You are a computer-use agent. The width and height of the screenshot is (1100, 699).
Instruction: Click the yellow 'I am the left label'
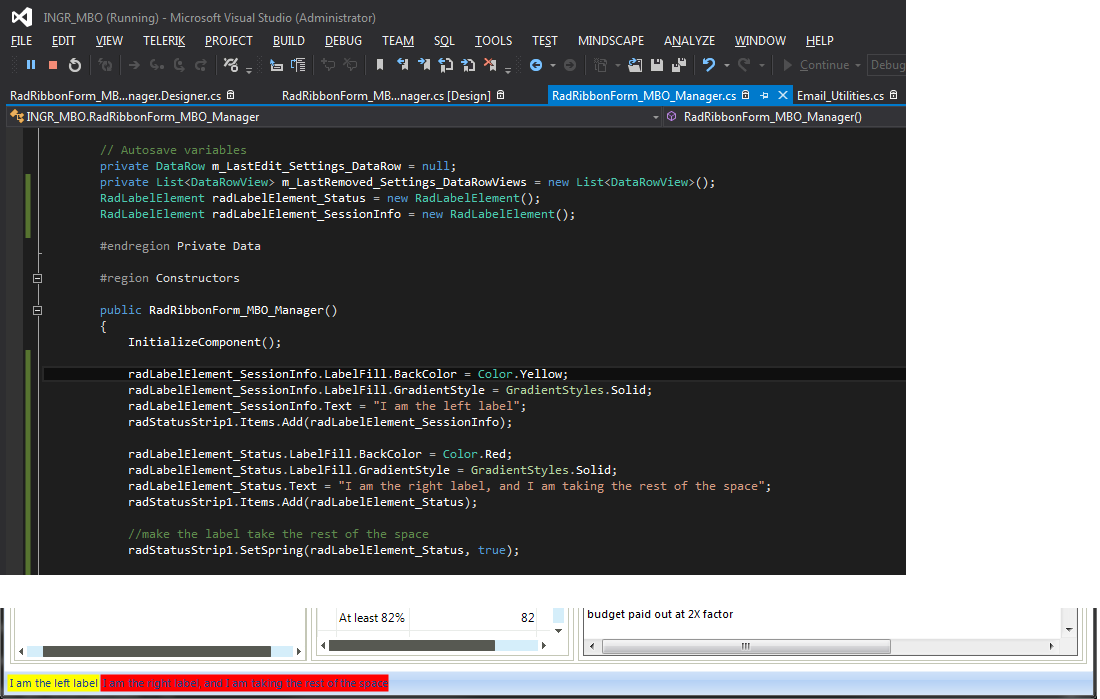point(53,684)
